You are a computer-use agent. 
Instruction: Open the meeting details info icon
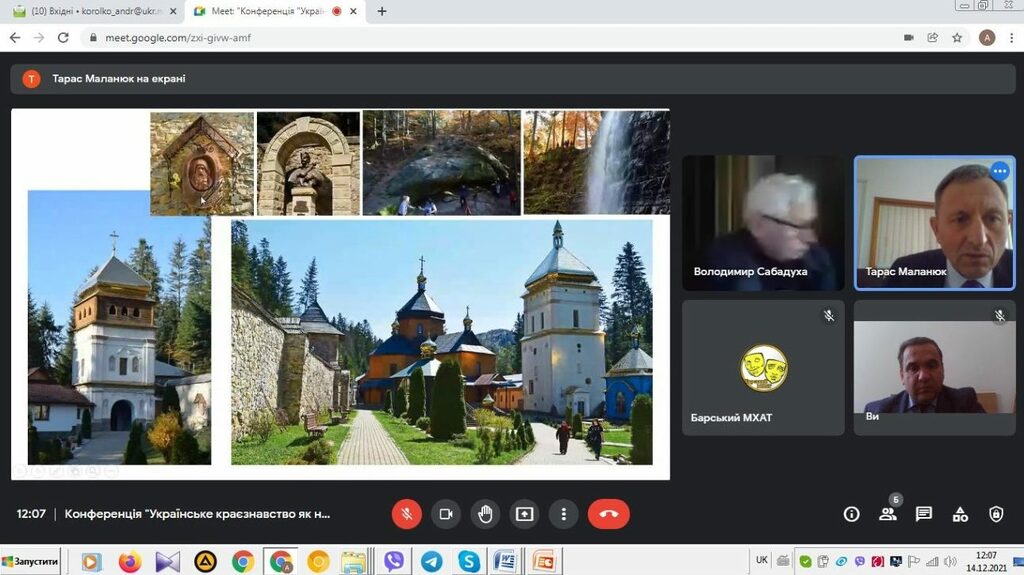[851, 514]
